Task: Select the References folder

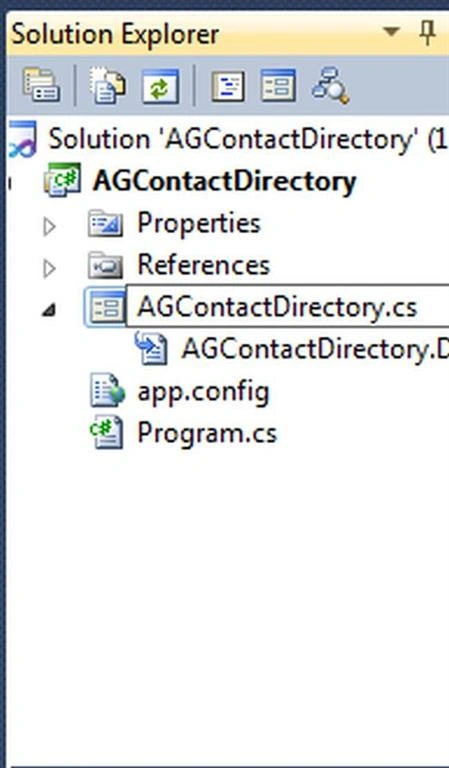Action: [203, 265]
